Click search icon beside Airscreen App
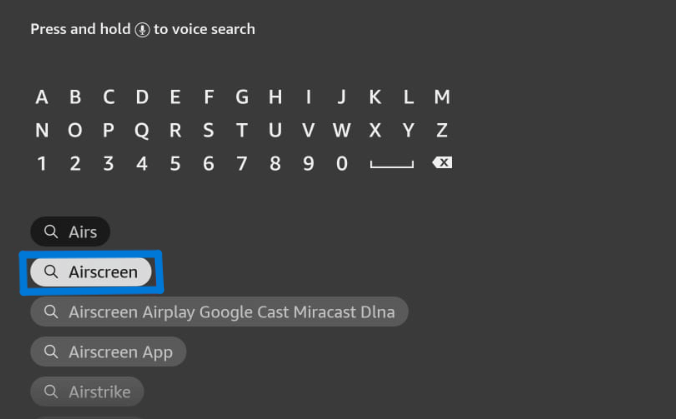The width and height of the screenshot is (676, 419). pyautogui.click(x=51, y=351)
